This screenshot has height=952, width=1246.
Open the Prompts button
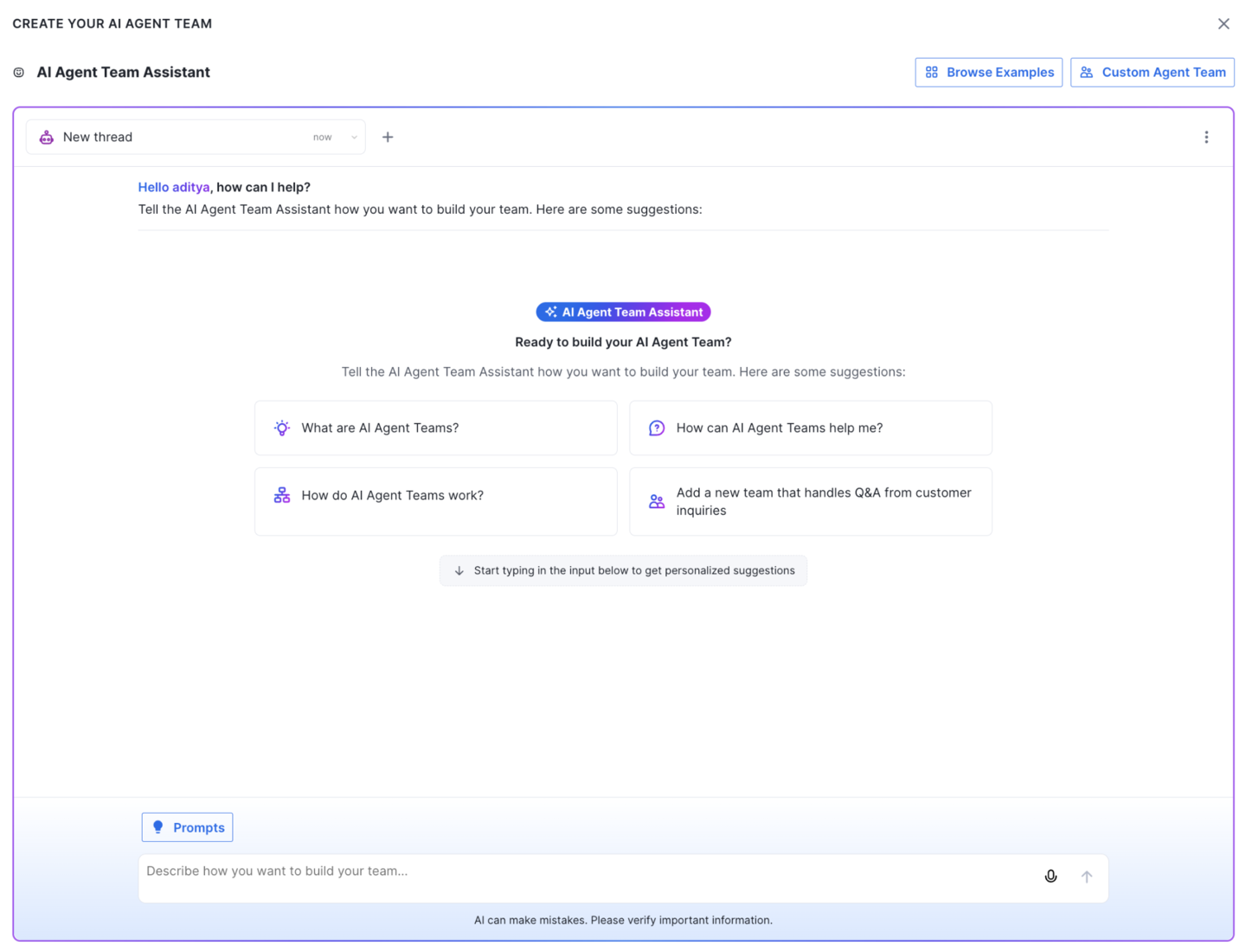(187, 827)
